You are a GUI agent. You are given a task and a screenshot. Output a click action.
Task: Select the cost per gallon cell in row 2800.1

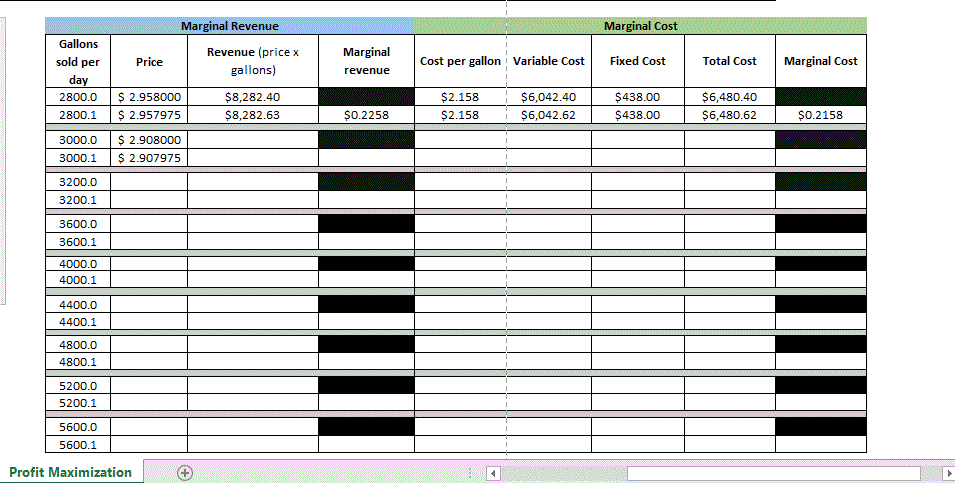[x=460, y=115]
